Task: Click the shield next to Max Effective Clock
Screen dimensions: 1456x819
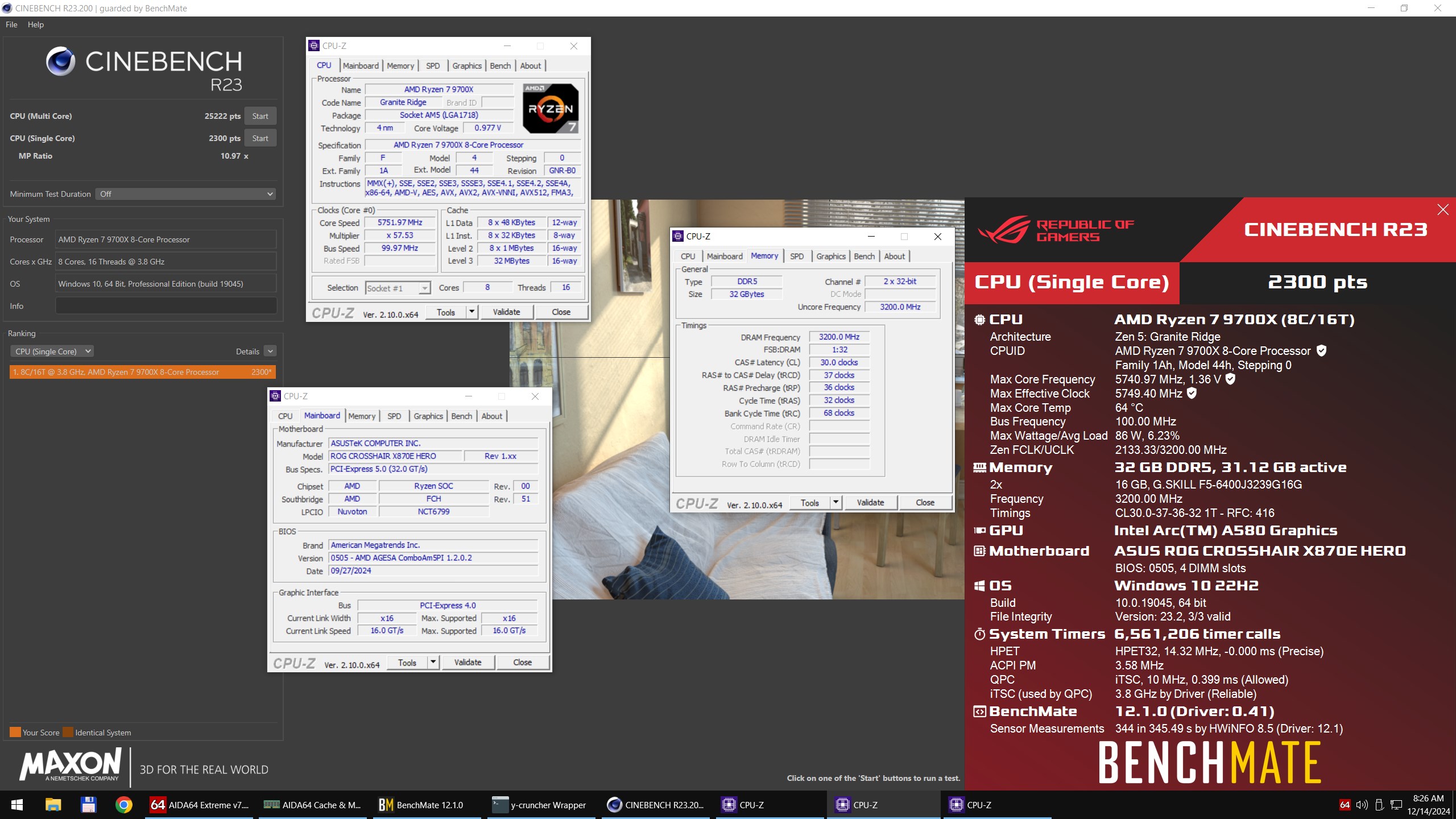Action: [x=1192, y=393]
